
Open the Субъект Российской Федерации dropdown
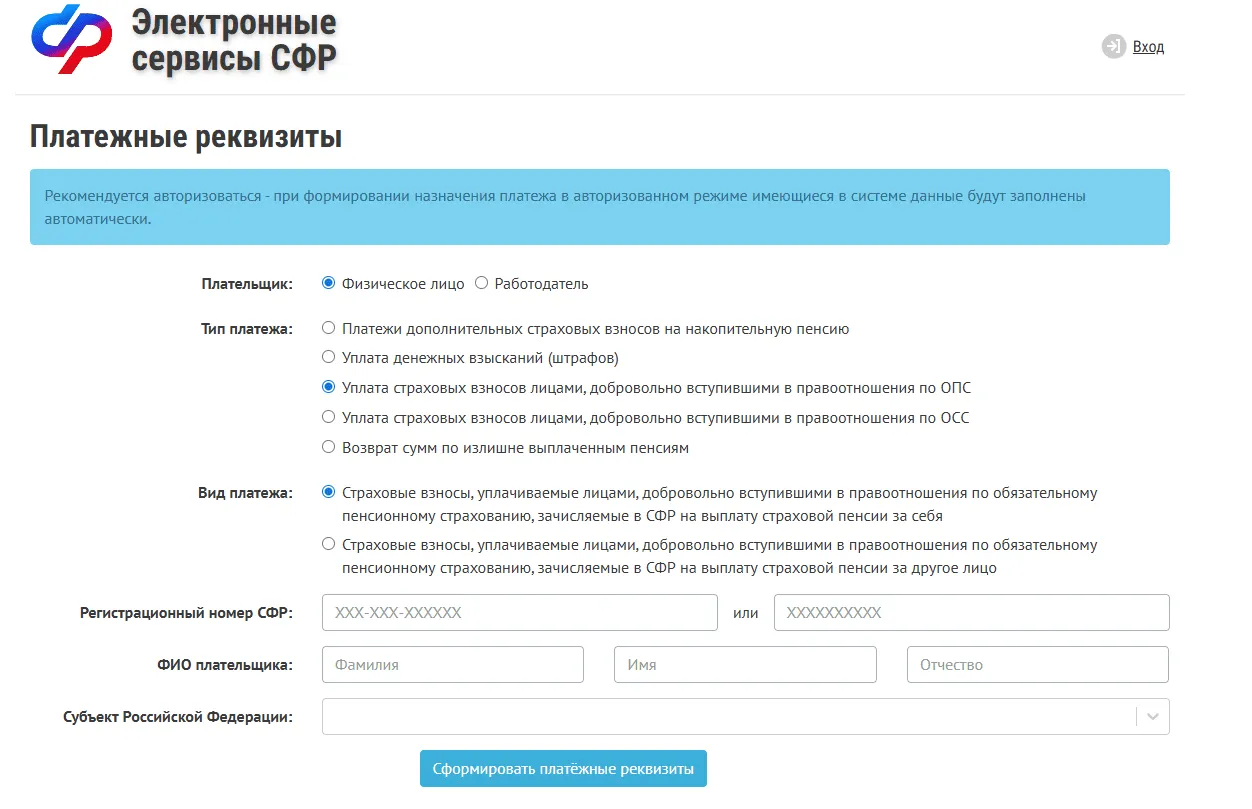728,717
